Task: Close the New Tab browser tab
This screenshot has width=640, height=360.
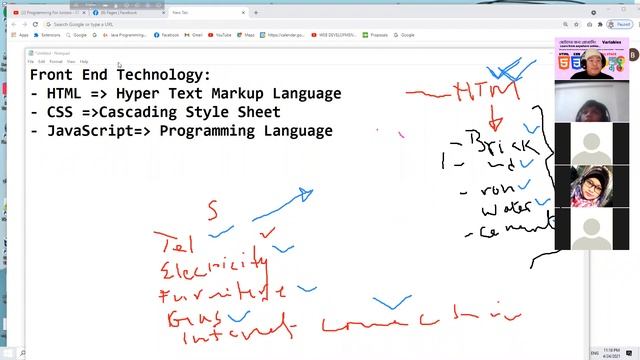Action: click(243, 13)
